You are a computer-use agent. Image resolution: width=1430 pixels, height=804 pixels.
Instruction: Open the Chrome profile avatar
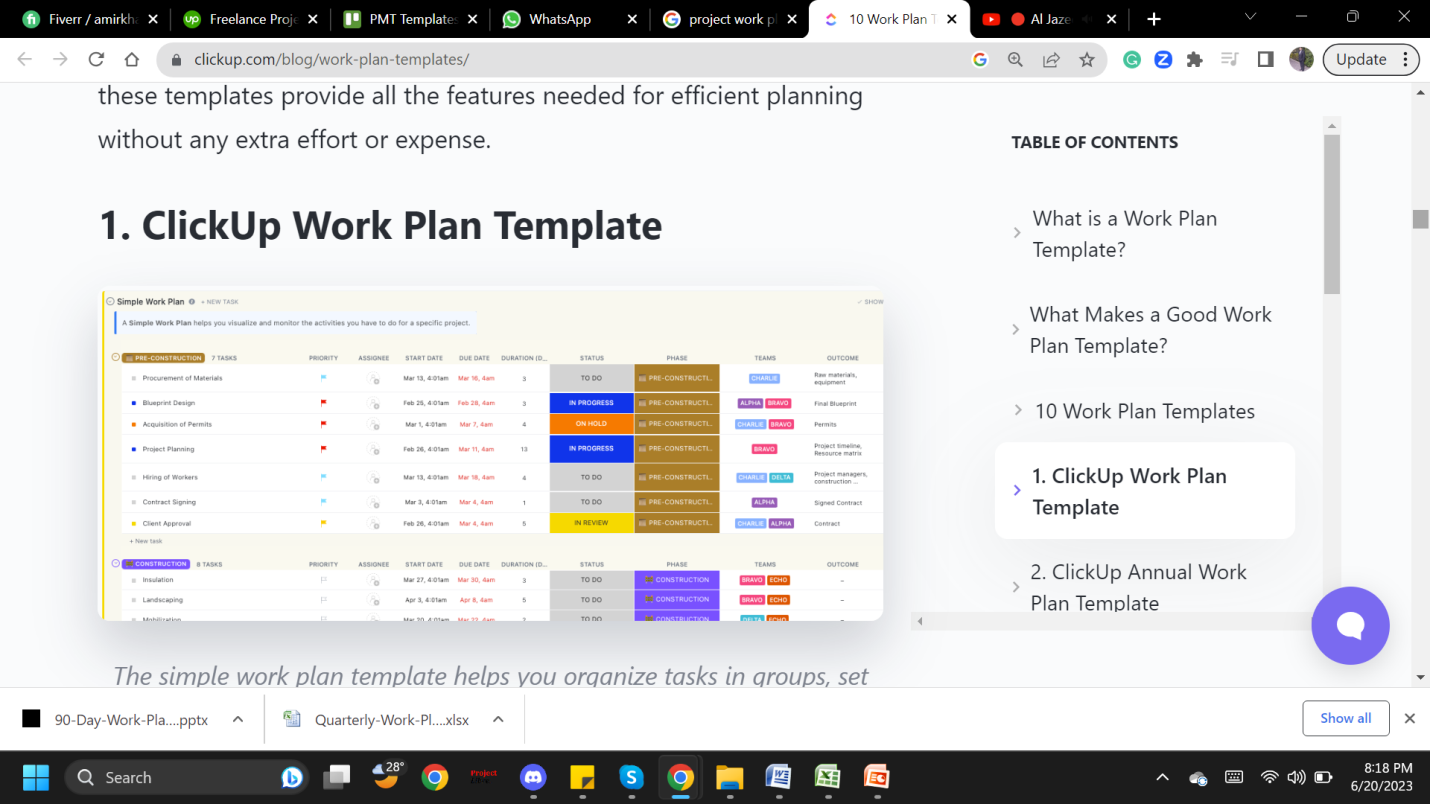[1301, 59]
